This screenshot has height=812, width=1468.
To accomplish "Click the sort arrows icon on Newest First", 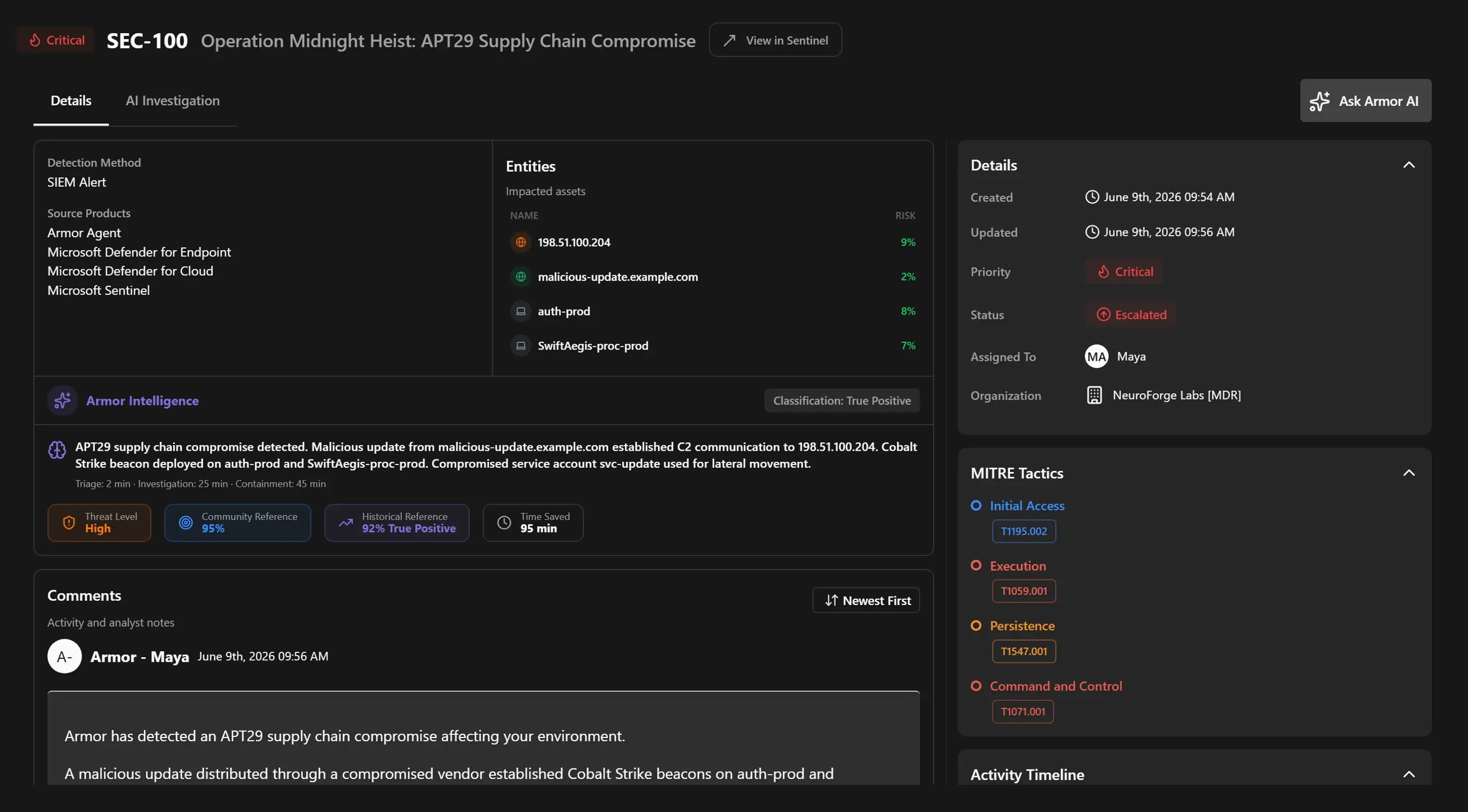I will click(831, 601).
